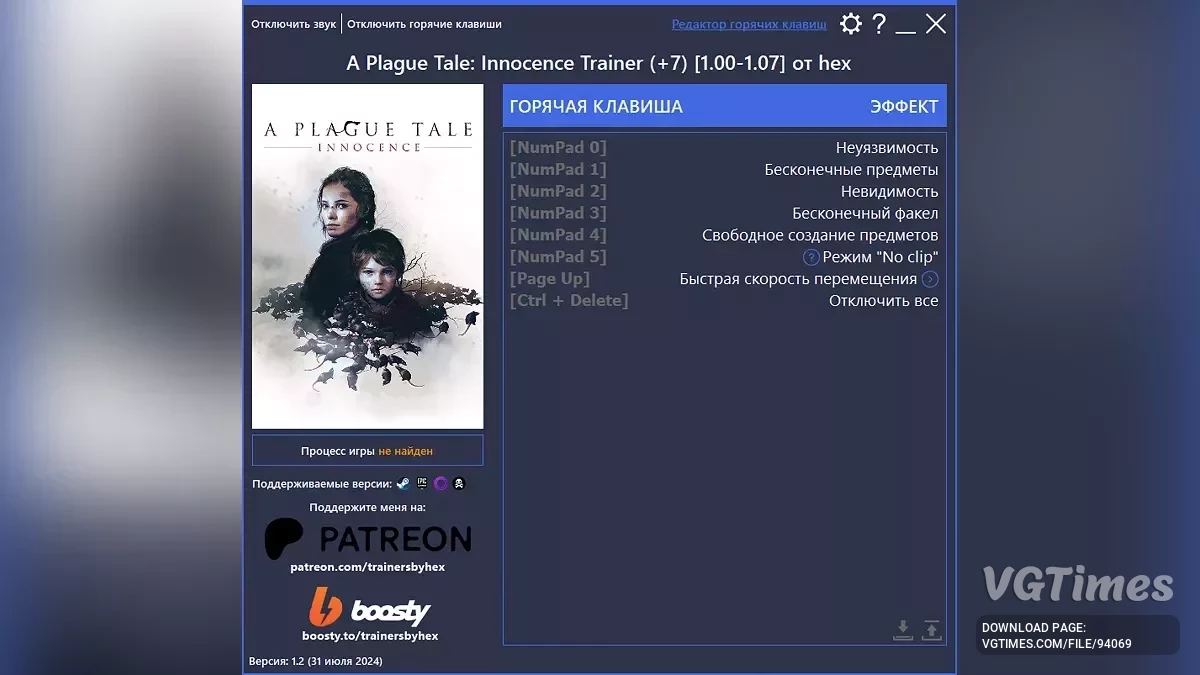Click the [NumPad 1] hotkey label
1200x675 pixels.
coord(558,170)
